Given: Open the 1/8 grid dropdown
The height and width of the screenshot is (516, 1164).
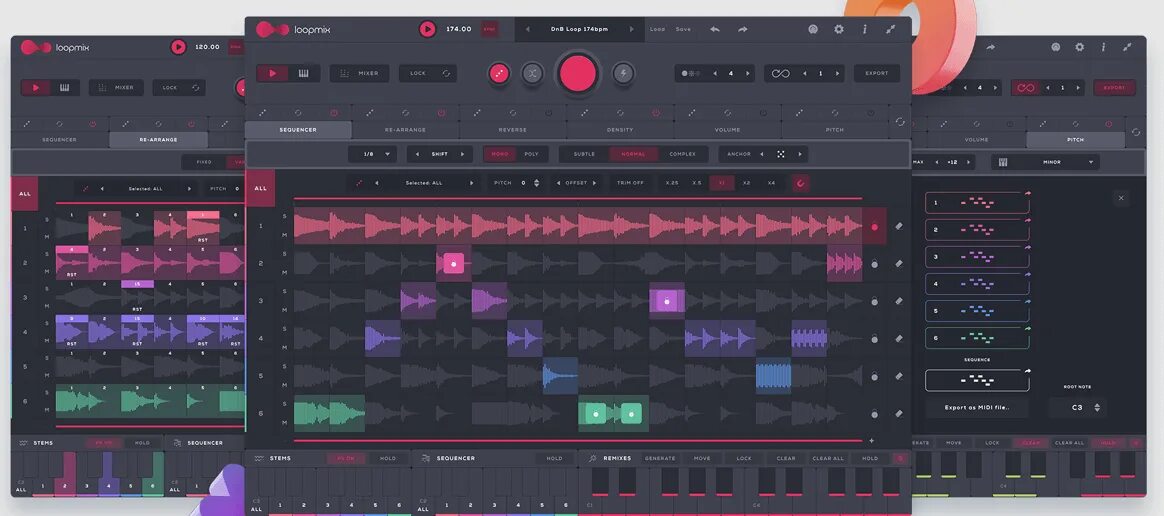Looking at the screenshot, I should pos(373,154).
